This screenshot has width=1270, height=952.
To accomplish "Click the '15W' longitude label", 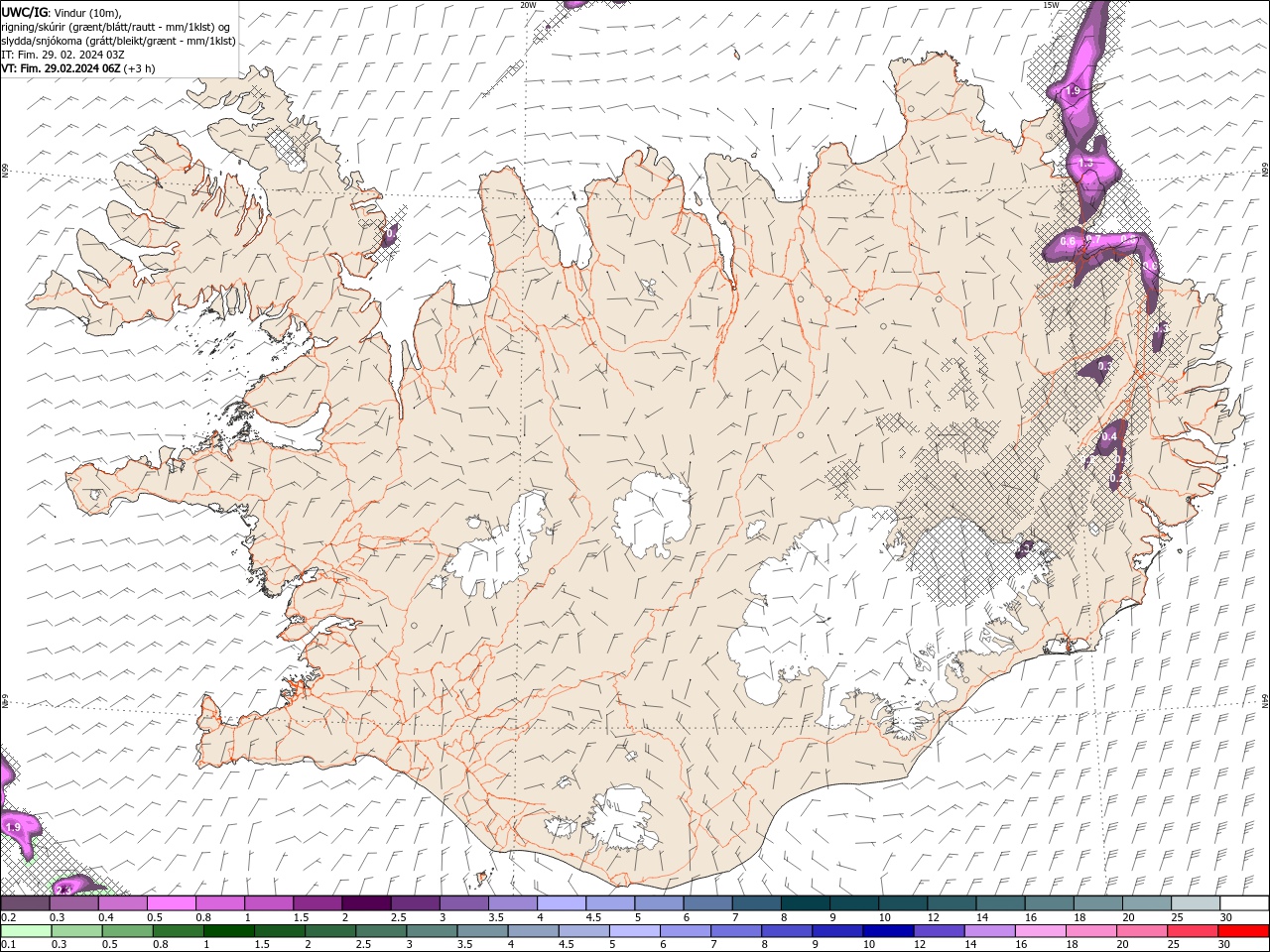I will click(x=1052, y=5).
